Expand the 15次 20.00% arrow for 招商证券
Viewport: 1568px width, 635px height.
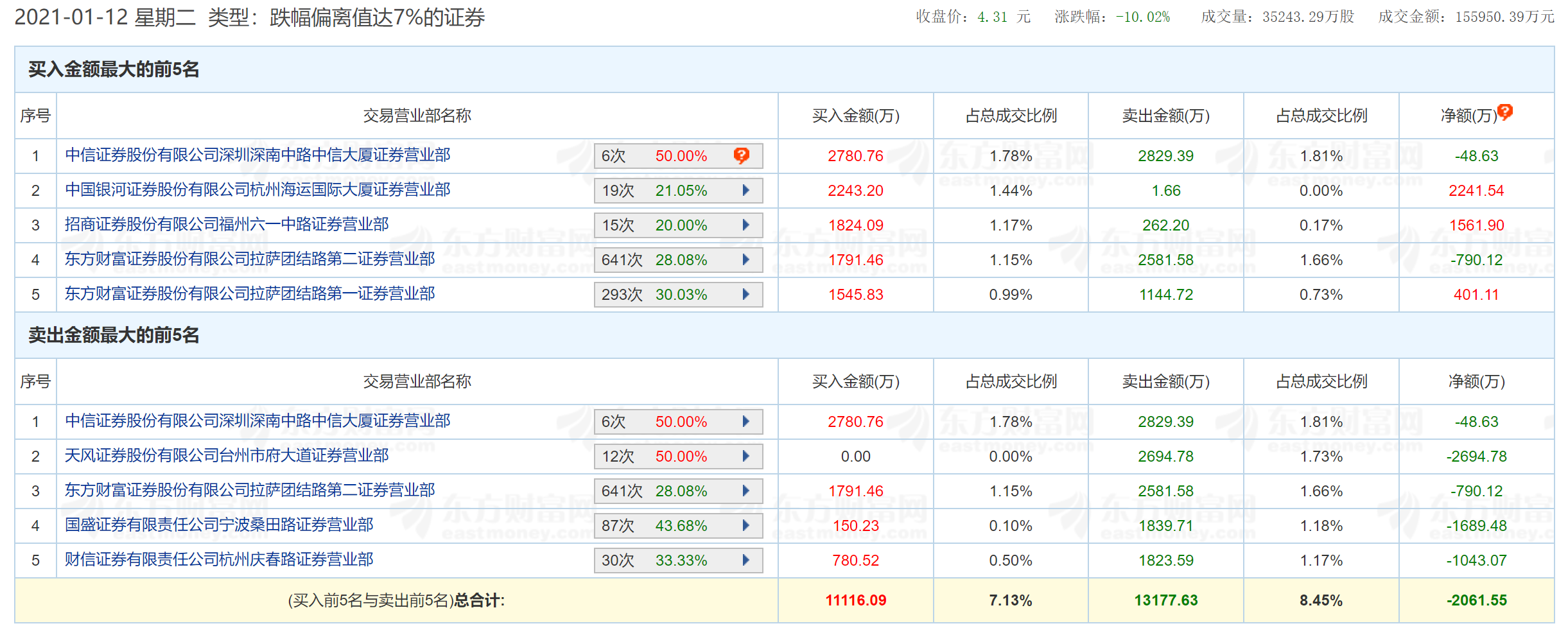(x=746, y=225)
